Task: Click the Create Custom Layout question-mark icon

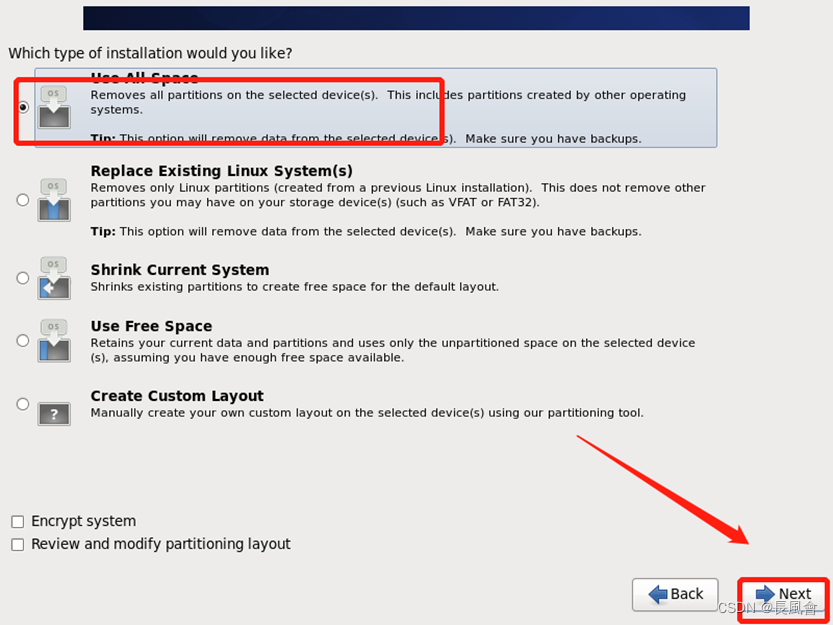Action: pyautogui.click(x=54, y=413)
